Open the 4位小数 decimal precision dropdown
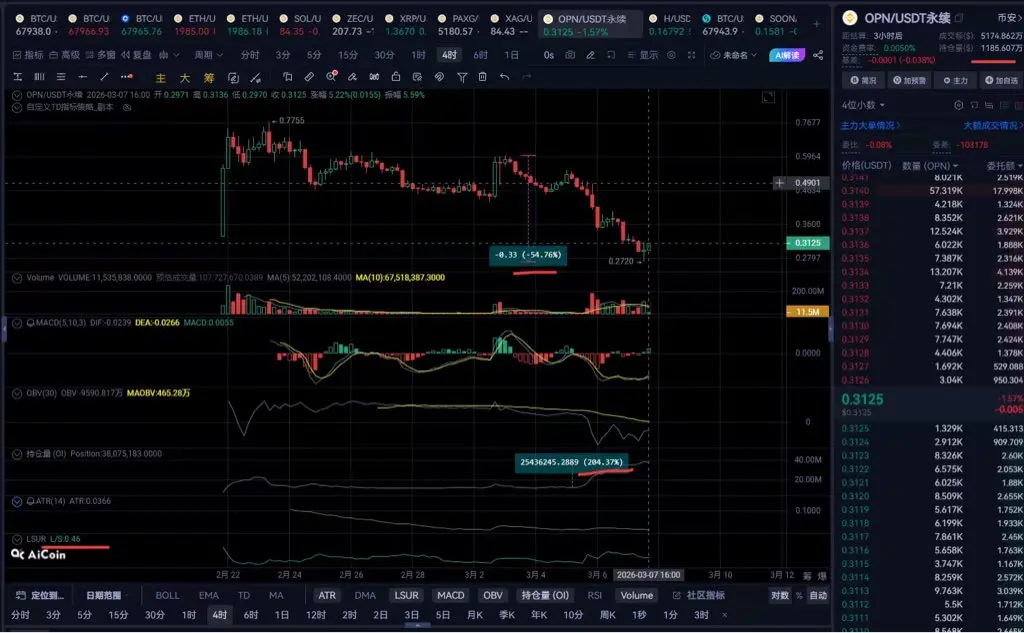Image resolution: width=1024 pixels, height=633 pixels. [863, 105]
